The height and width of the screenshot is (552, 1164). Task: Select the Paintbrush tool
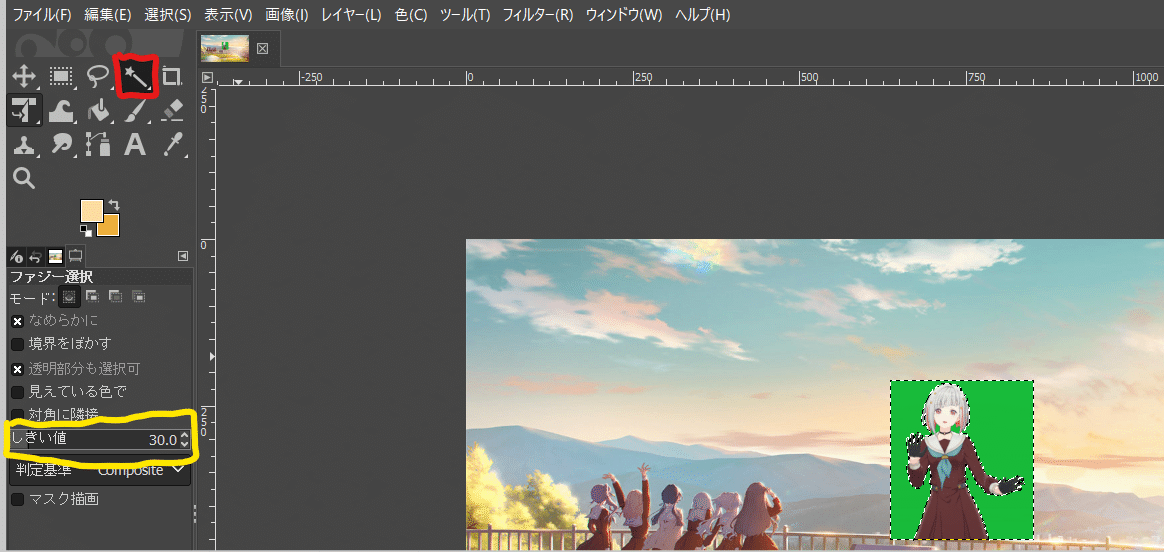[135, 111]
